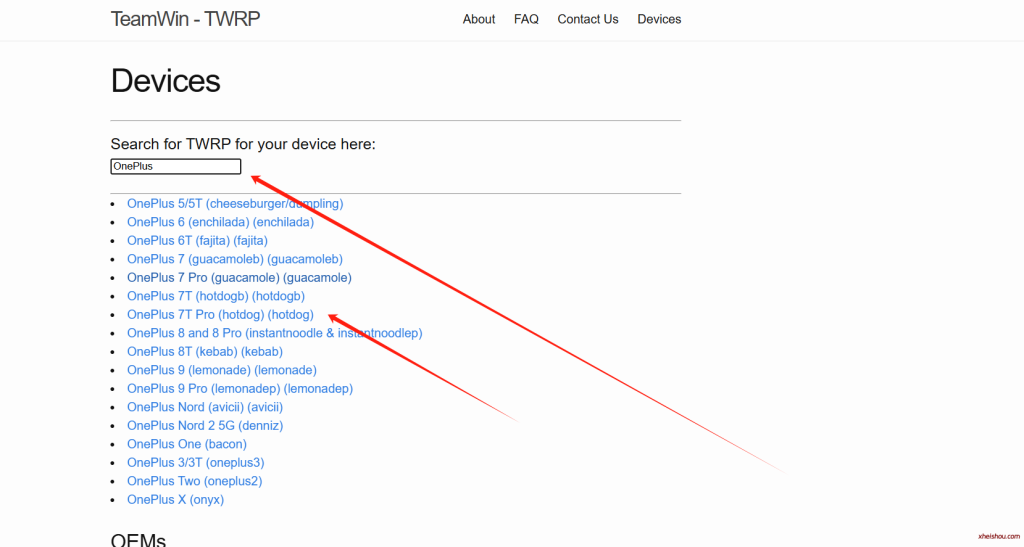Open OnePlus Two (oneplus2) link

coord(195,481)
